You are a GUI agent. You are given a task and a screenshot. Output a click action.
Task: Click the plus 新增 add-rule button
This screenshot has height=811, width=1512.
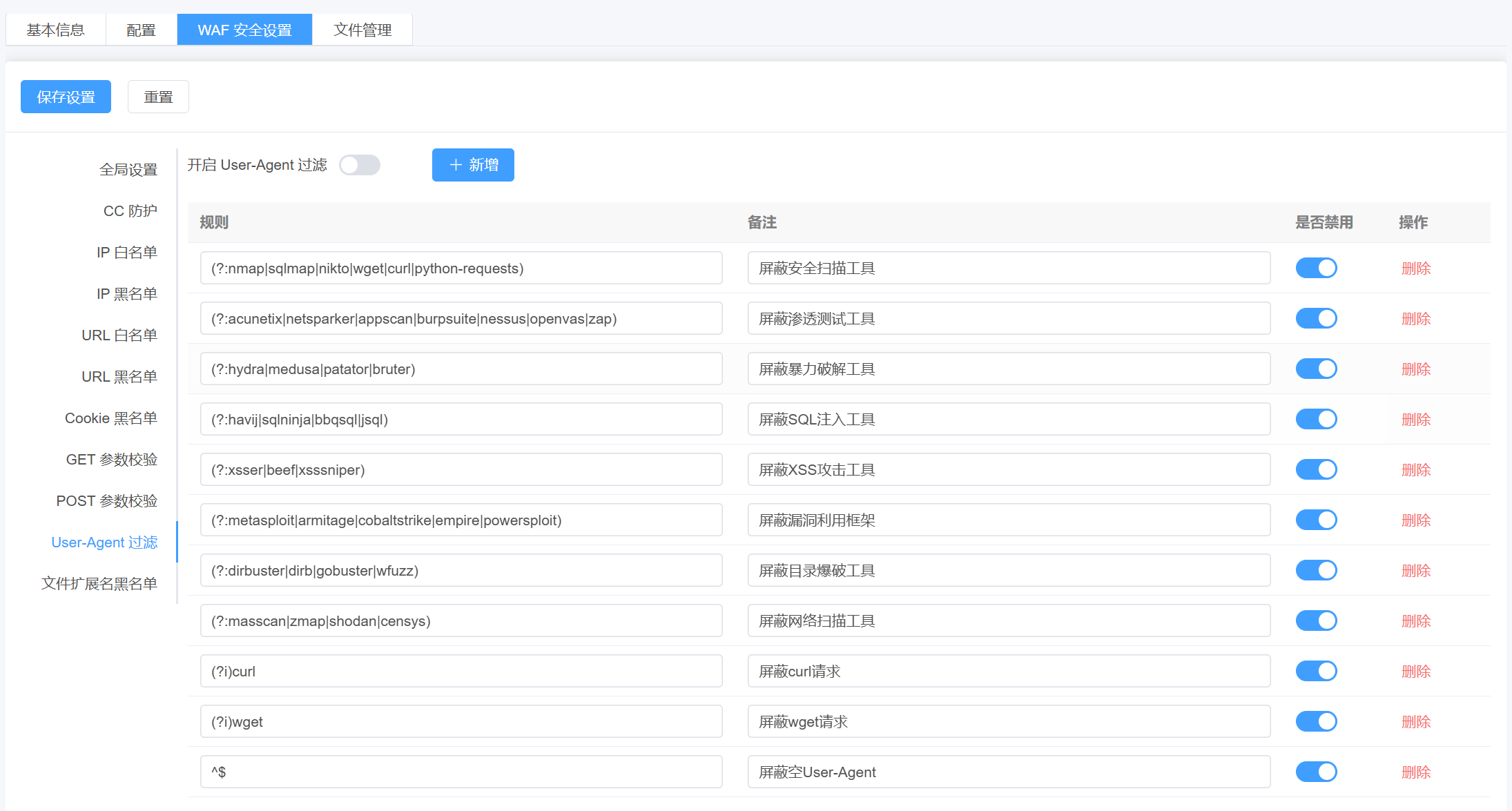click(473, 165)
